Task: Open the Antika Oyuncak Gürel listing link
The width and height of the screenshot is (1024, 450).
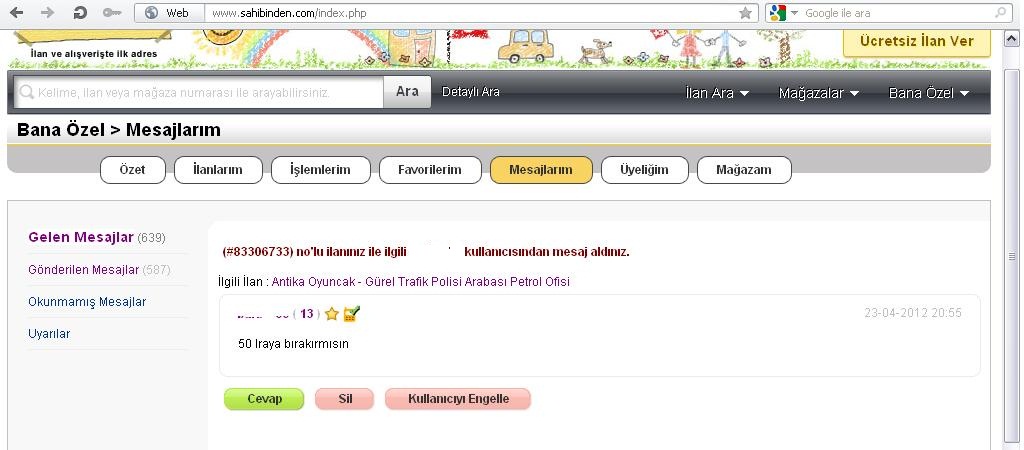Action: 421,282
